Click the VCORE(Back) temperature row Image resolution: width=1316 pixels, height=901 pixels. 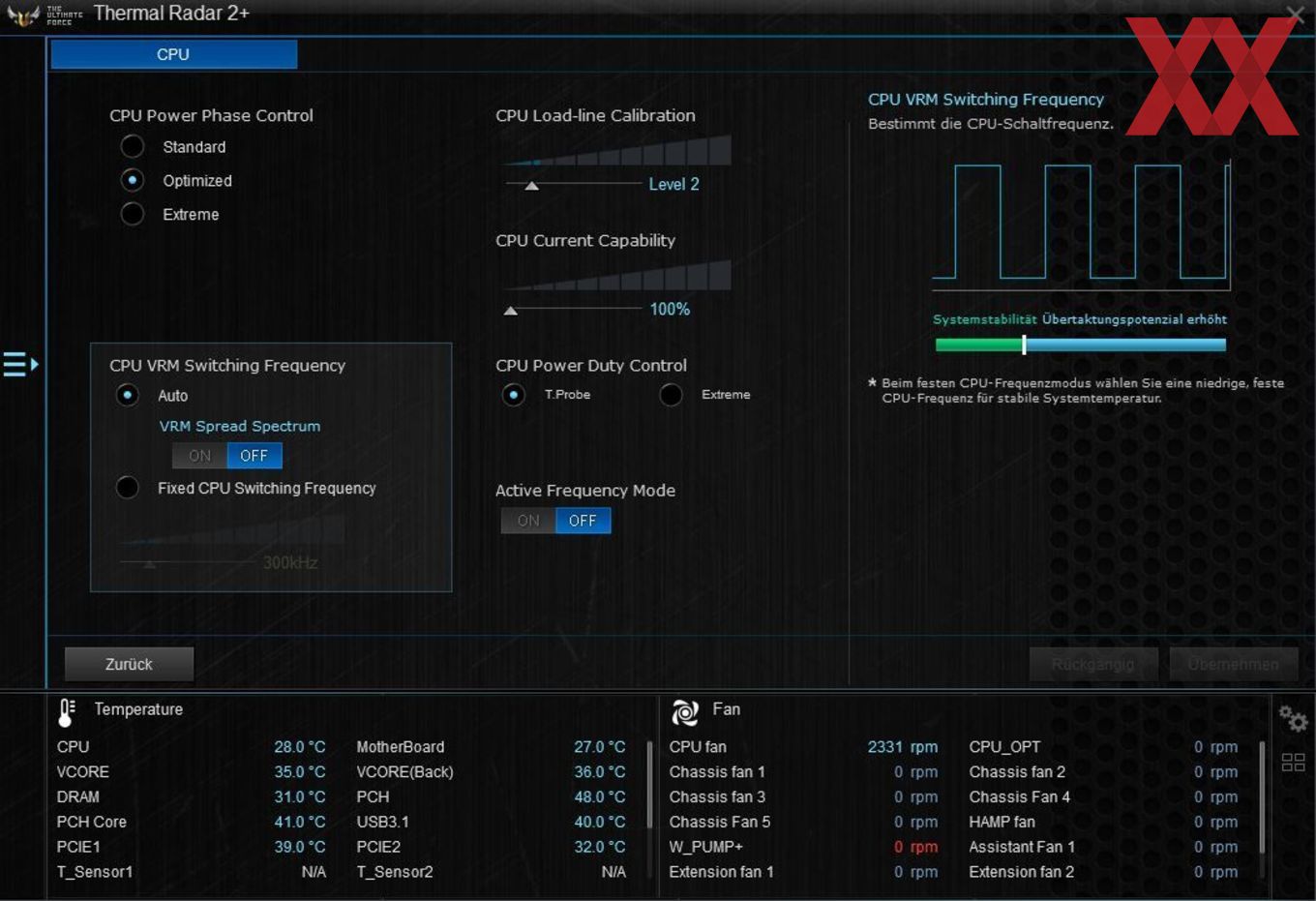pos(491,772)
